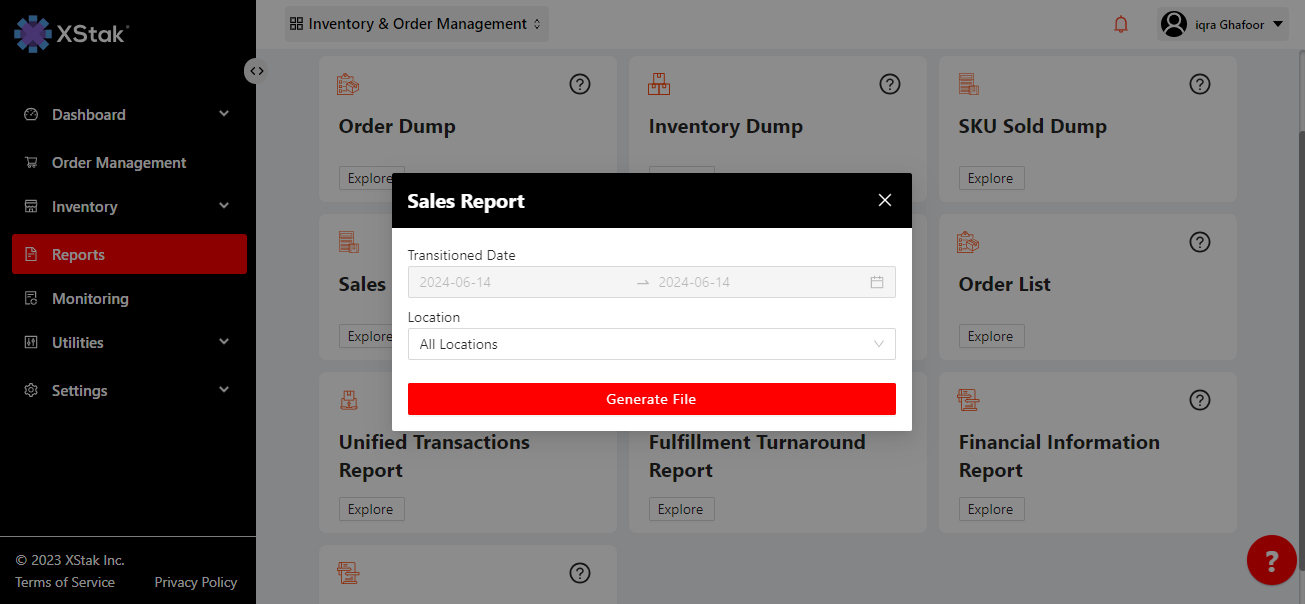Screen dimensions: 1305x604
Task: Click the notification bell icon
Action: pos(1121,24)
